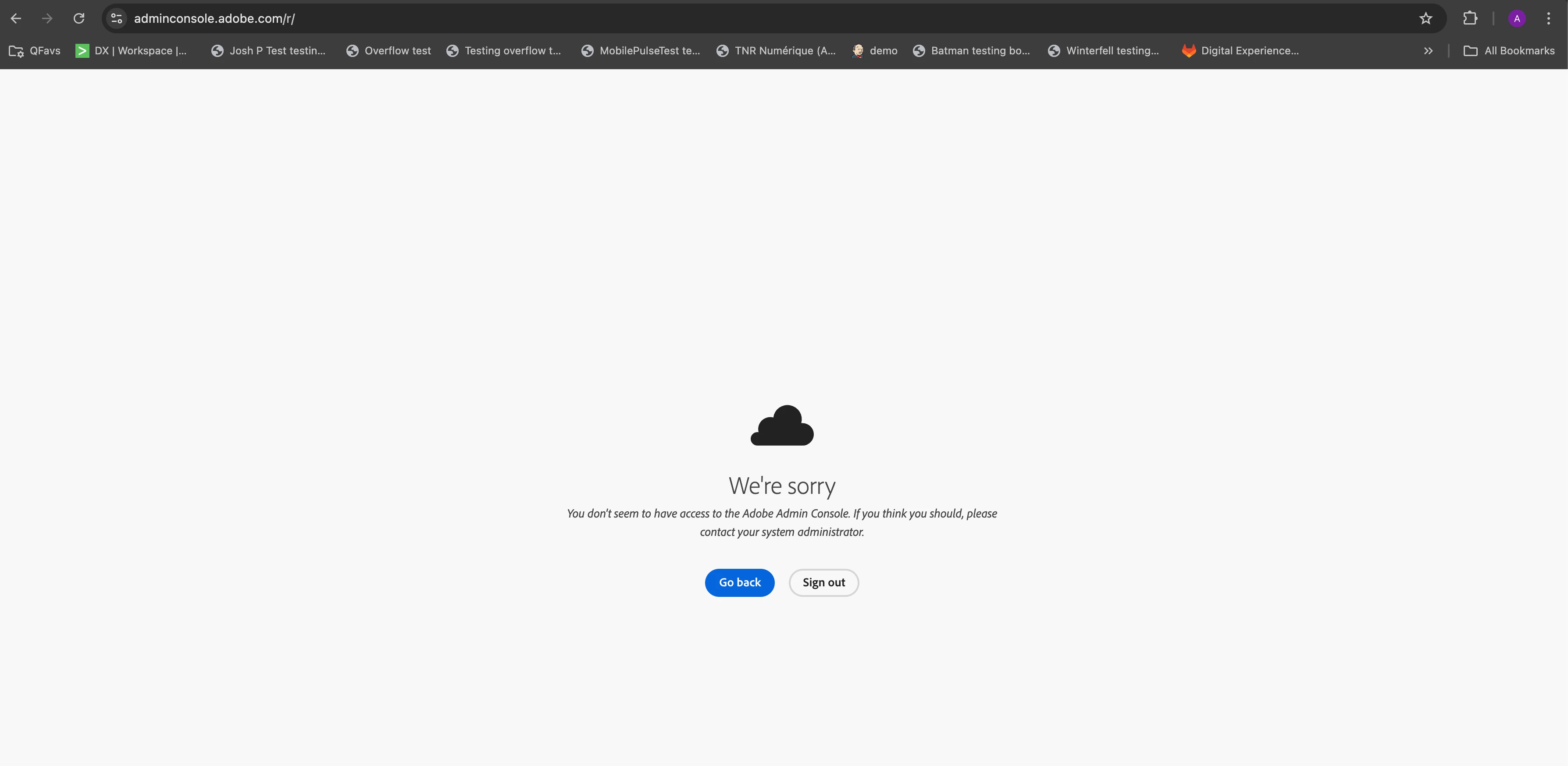Expand hidden bookmarks with double chevron
Screen dimensions: 1568x766
(x=1428, y=50)
